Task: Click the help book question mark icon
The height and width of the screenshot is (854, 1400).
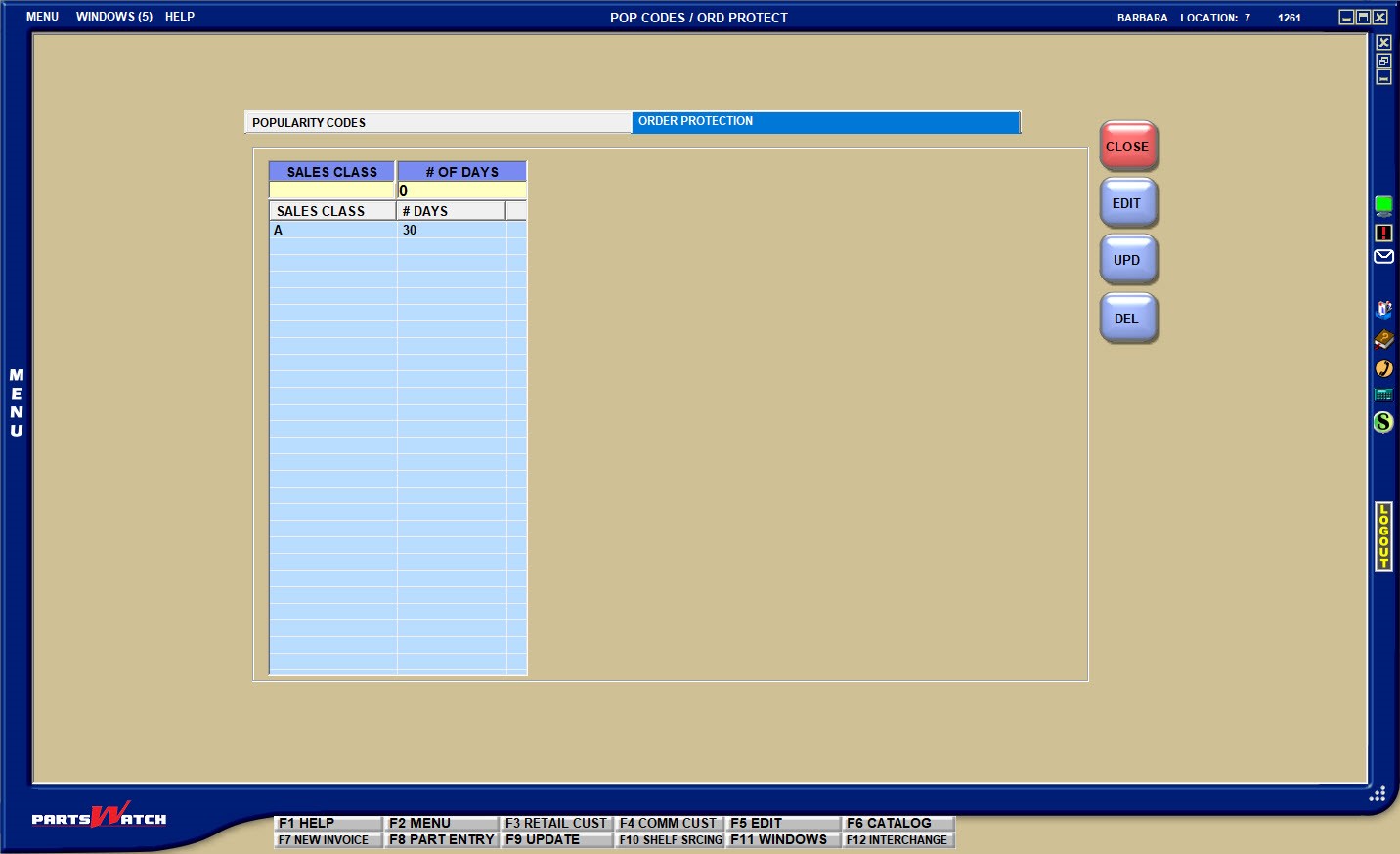Action: [1383, 339]
